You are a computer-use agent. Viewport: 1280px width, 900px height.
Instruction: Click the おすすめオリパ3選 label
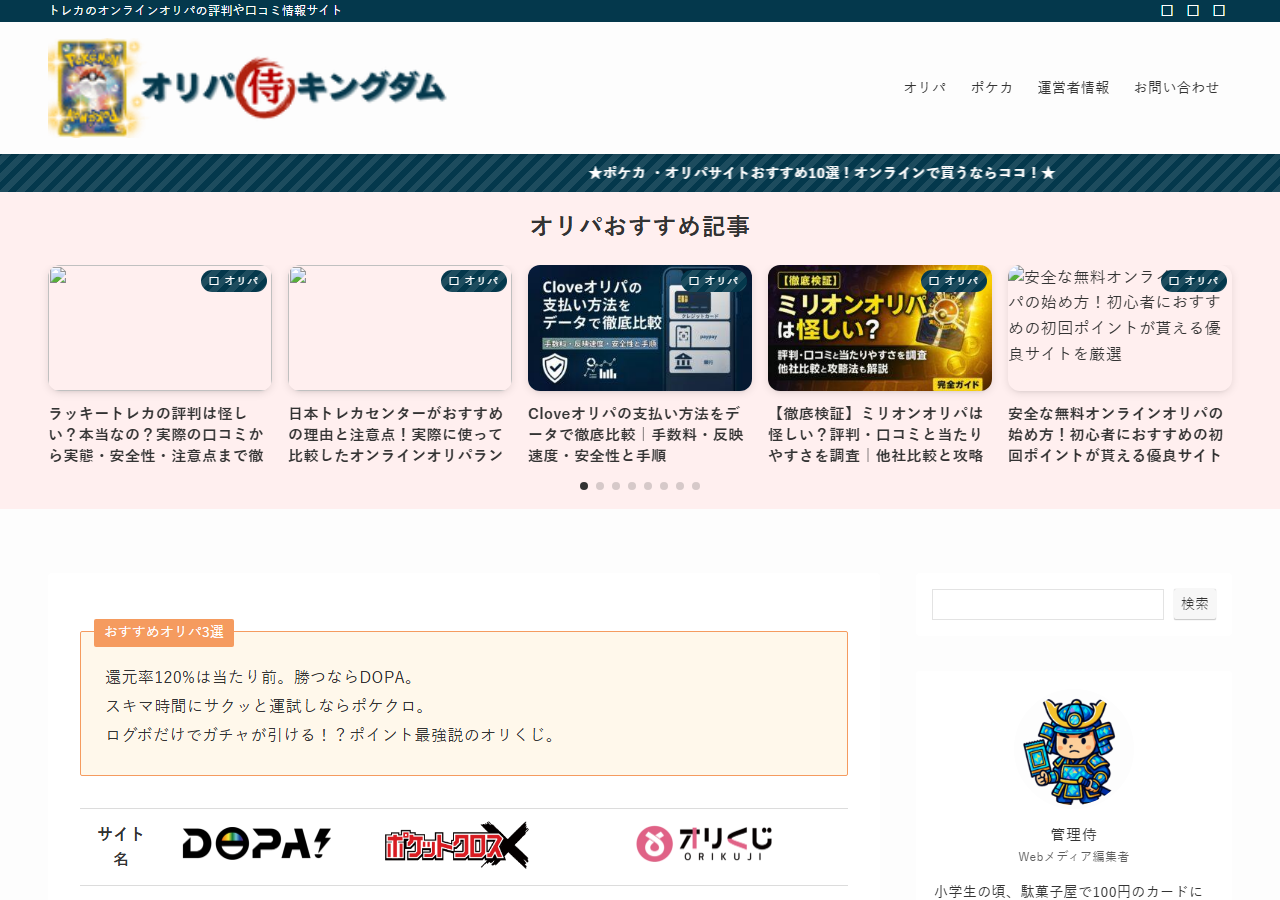(164, 632)
